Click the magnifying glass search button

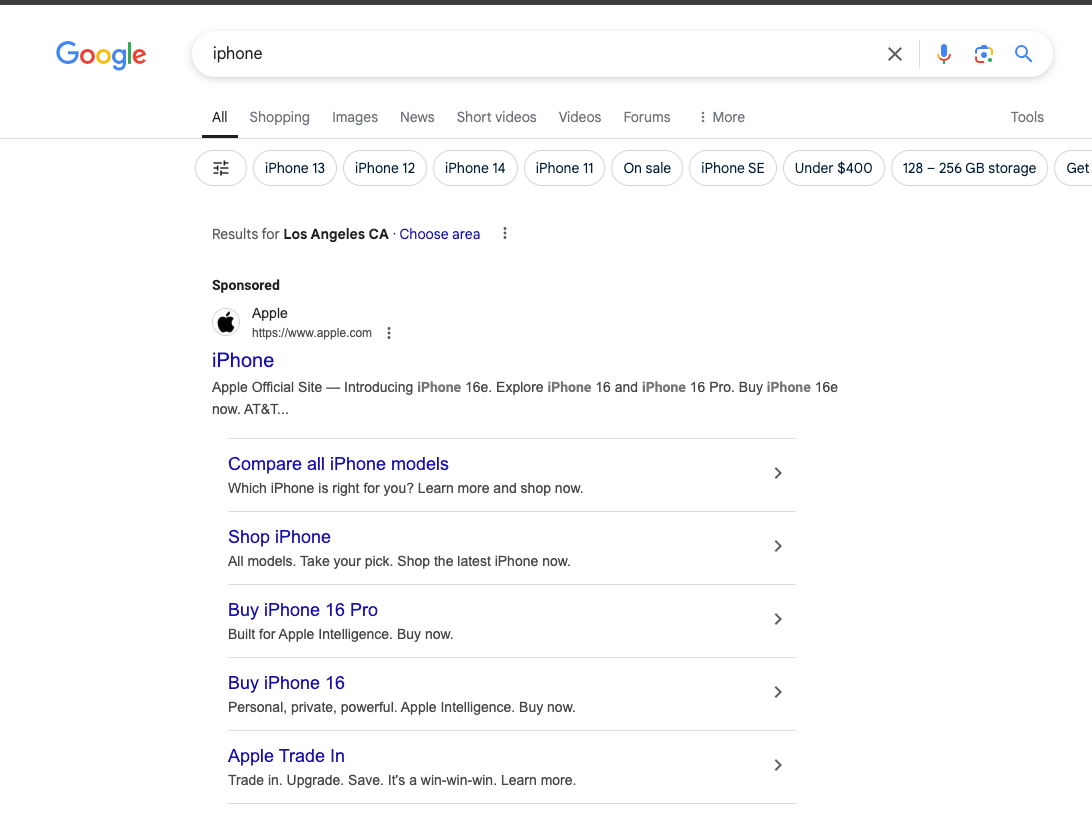1023,54
